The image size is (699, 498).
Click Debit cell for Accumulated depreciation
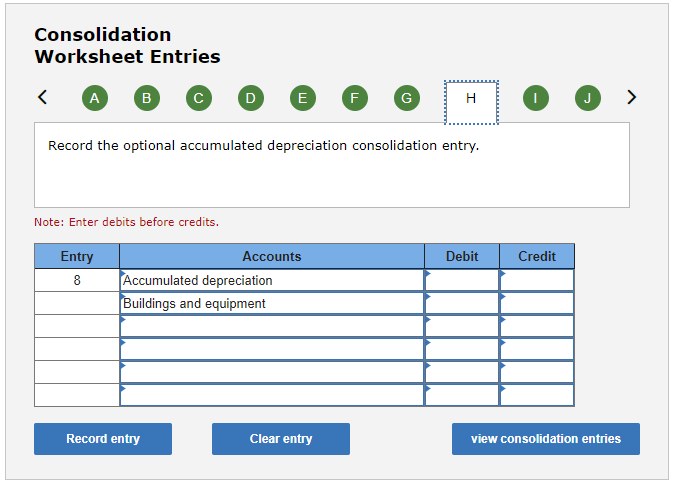(462, 280)
